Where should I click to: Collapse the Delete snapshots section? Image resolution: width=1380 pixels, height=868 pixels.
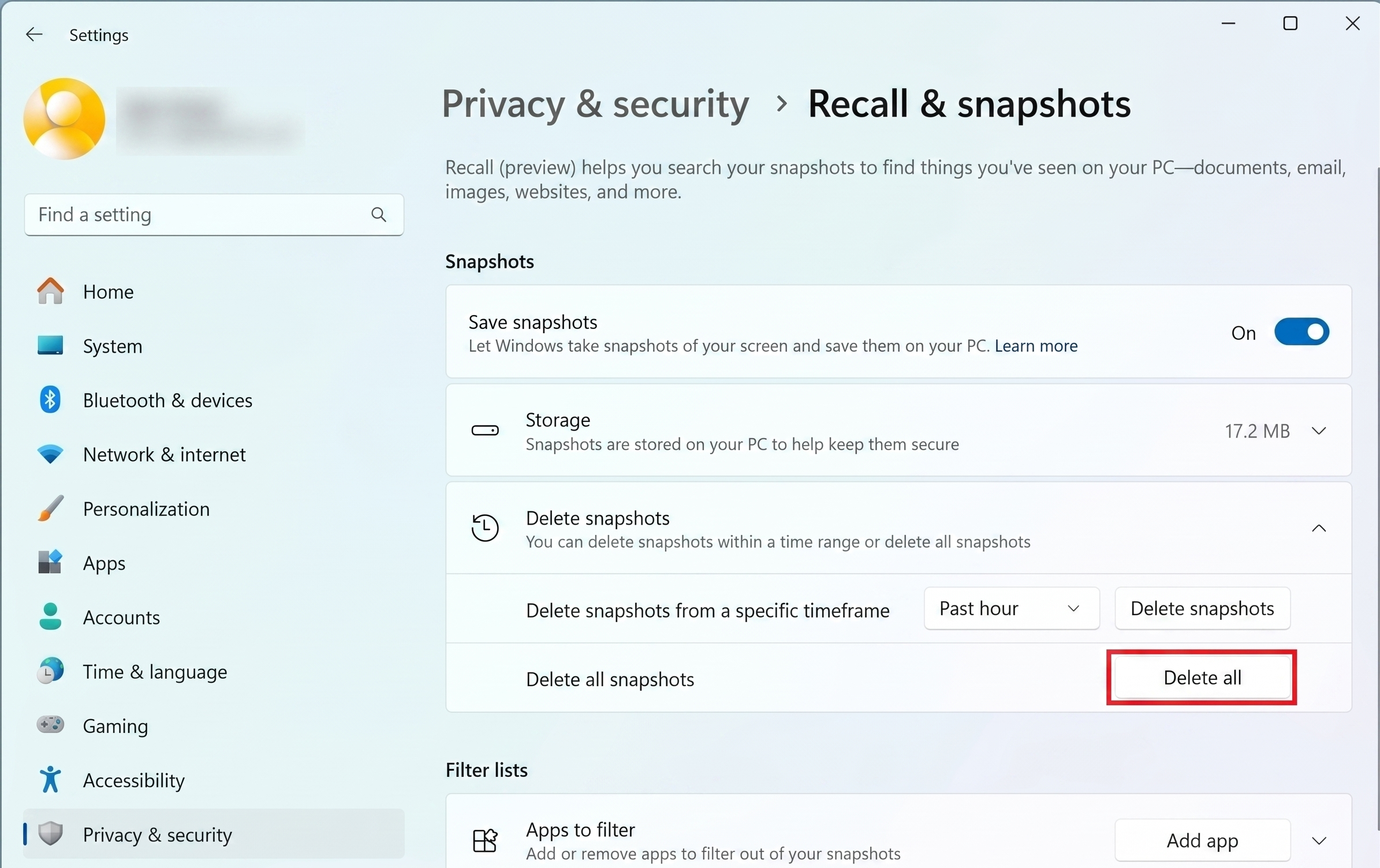point(1319,528)
